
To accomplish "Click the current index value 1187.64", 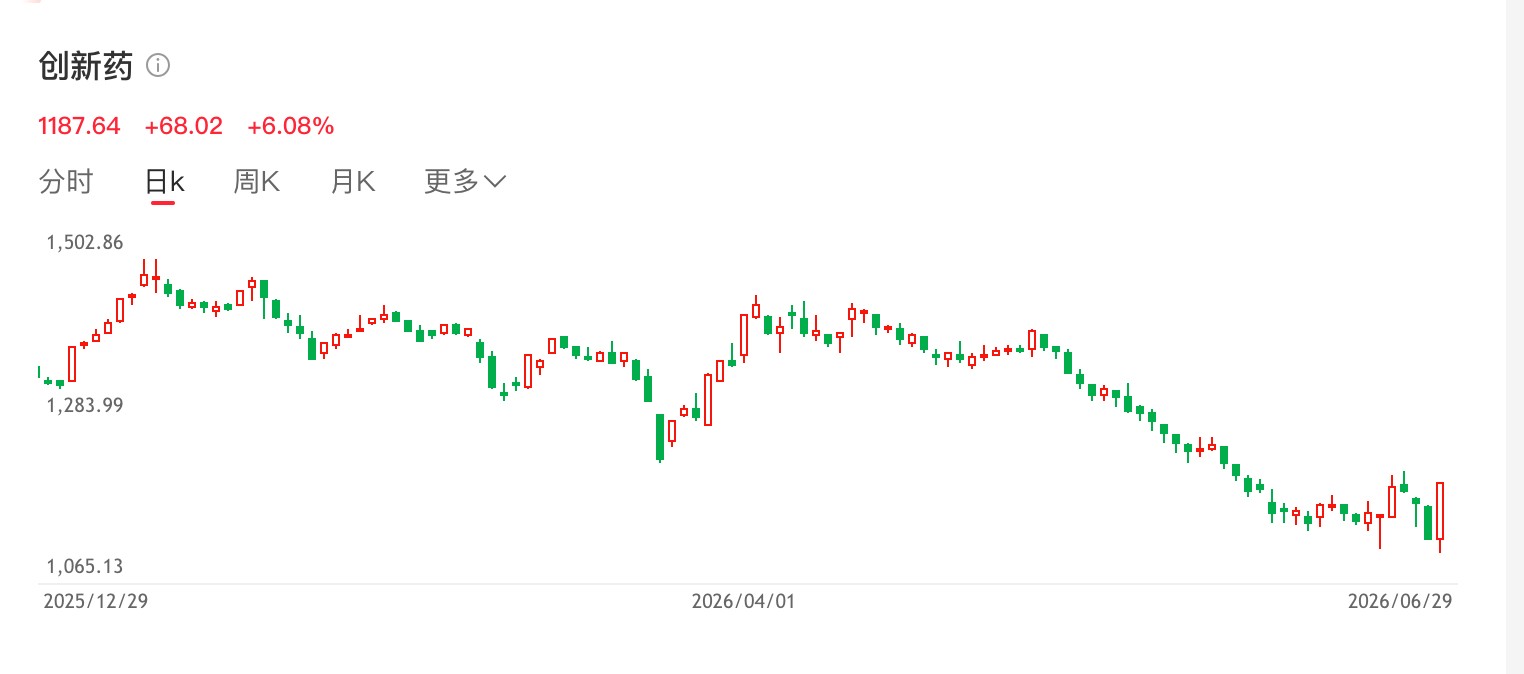I will click(79, 126).
